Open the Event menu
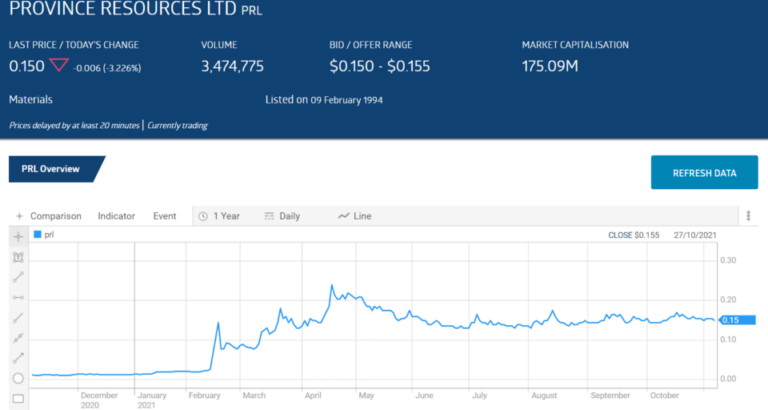Viewport: 768px width, 410px height. click(x=164, y=216)
